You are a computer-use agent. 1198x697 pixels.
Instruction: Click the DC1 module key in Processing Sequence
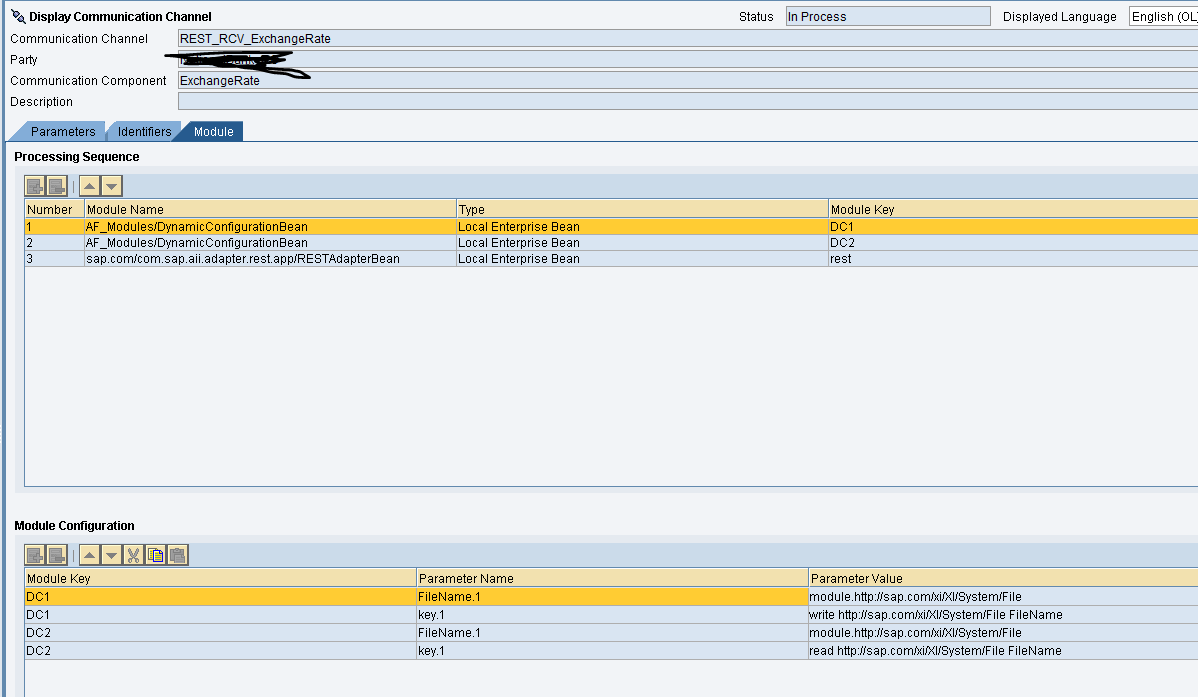point(1013,226)
